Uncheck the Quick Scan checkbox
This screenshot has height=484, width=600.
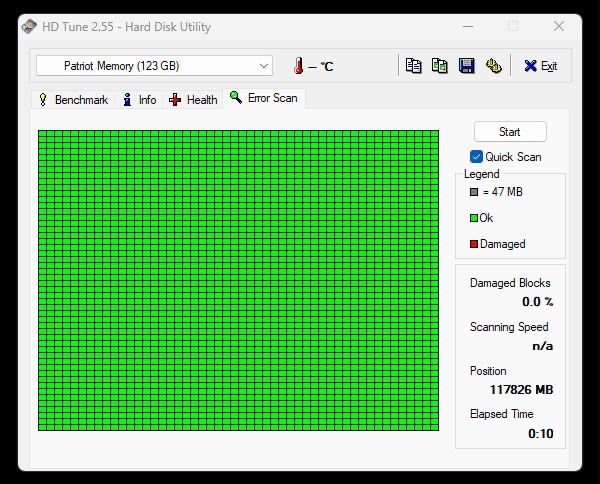476,156
